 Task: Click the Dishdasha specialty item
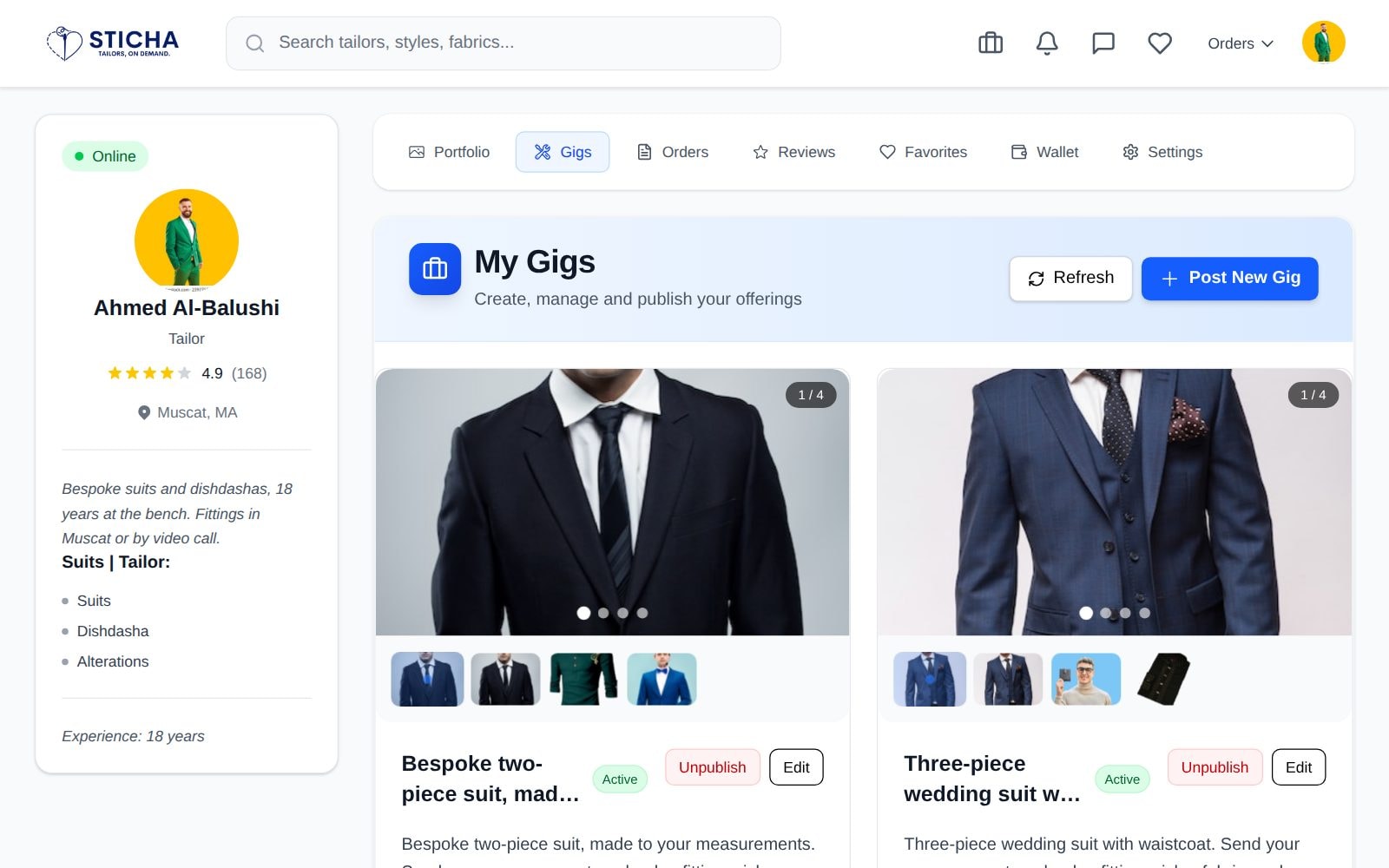pos(113,631)
